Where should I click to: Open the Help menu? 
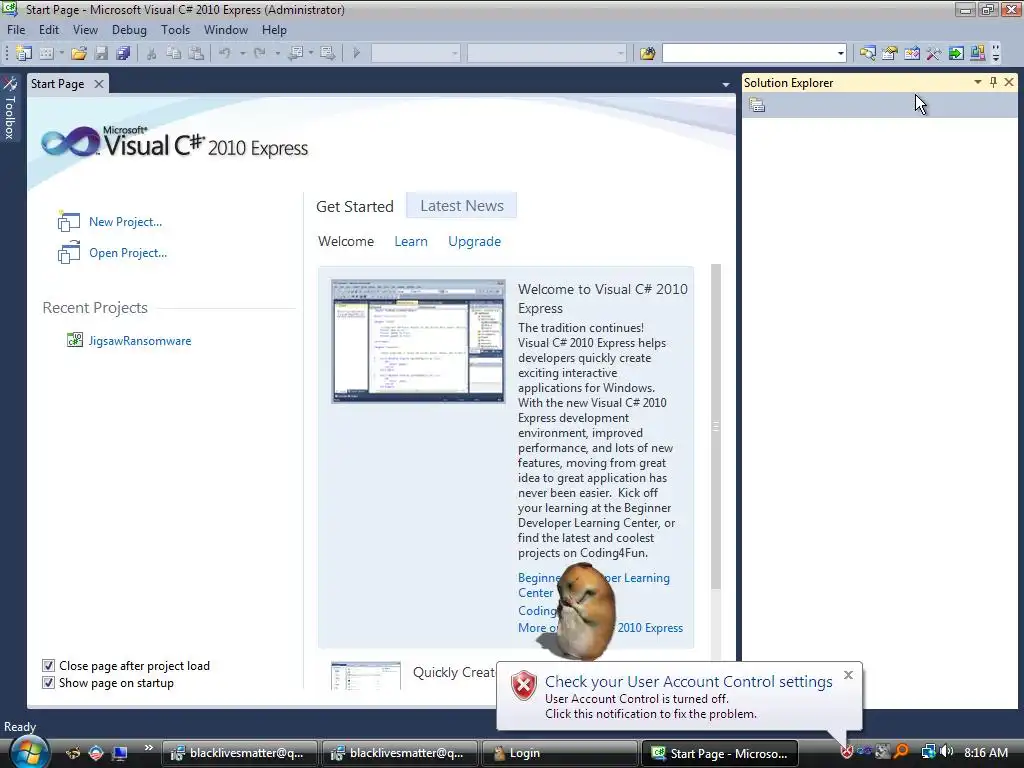[x=274, y=30]
